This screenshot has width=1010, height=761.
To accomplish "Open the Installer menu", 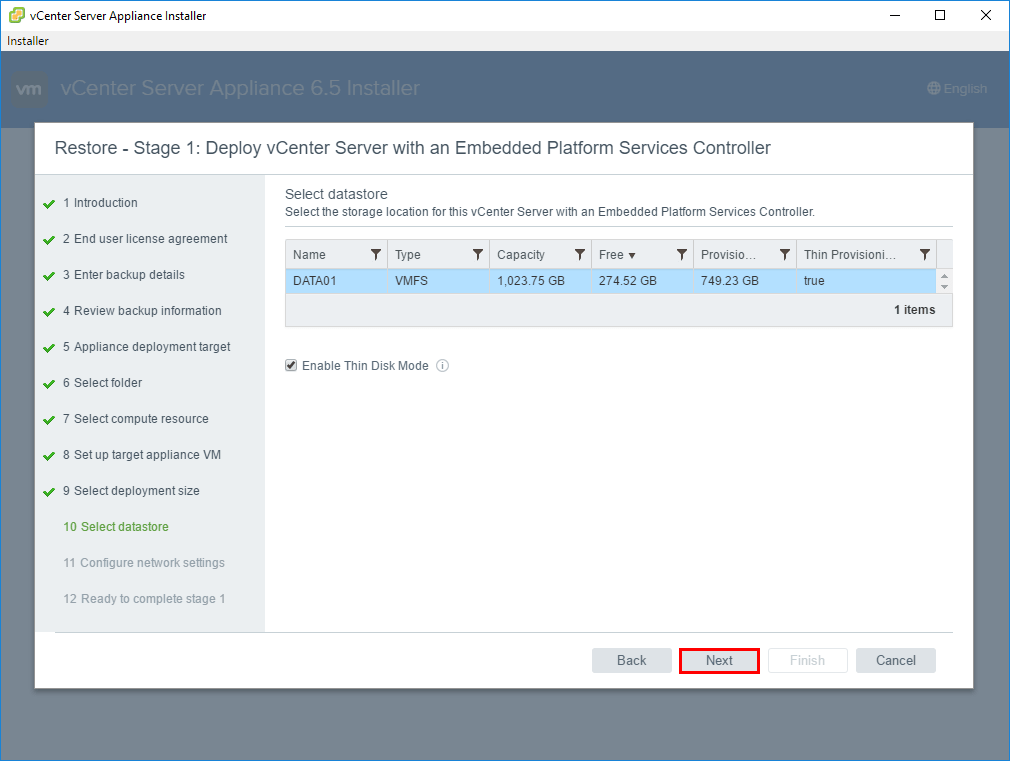I will (28, 41).
